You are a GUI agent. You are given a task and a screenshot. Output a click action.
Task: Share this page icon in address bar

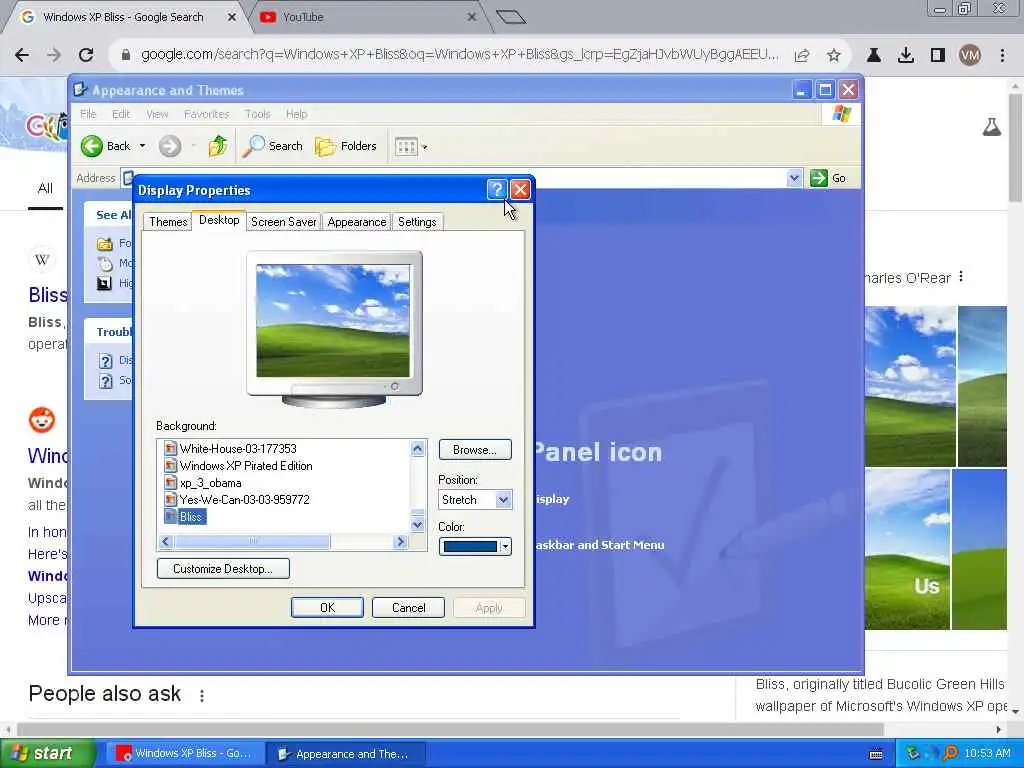click(802, 56)
